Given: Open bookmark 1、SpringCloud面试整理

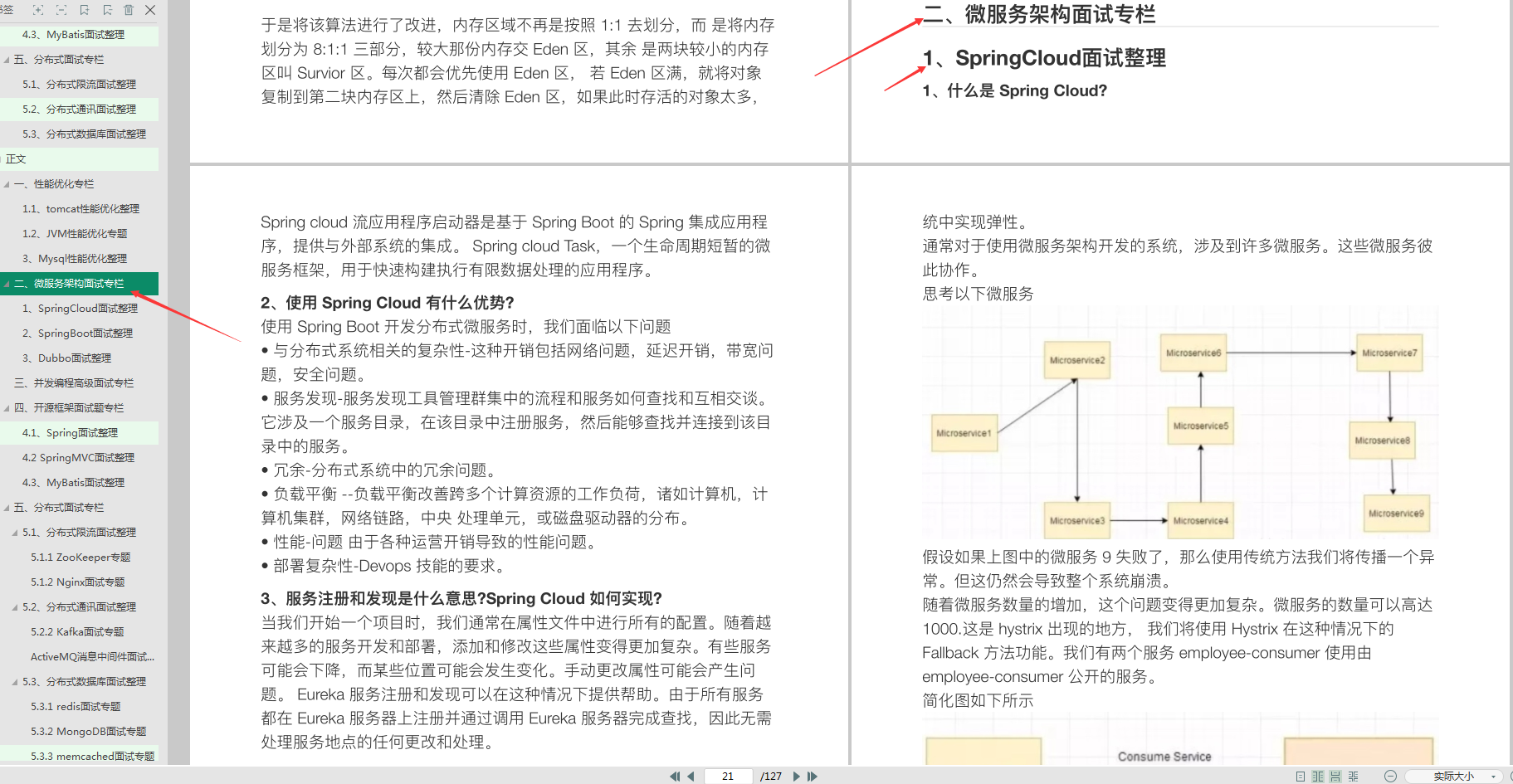Looking at the screenshot, I should (x=79, y=309).
